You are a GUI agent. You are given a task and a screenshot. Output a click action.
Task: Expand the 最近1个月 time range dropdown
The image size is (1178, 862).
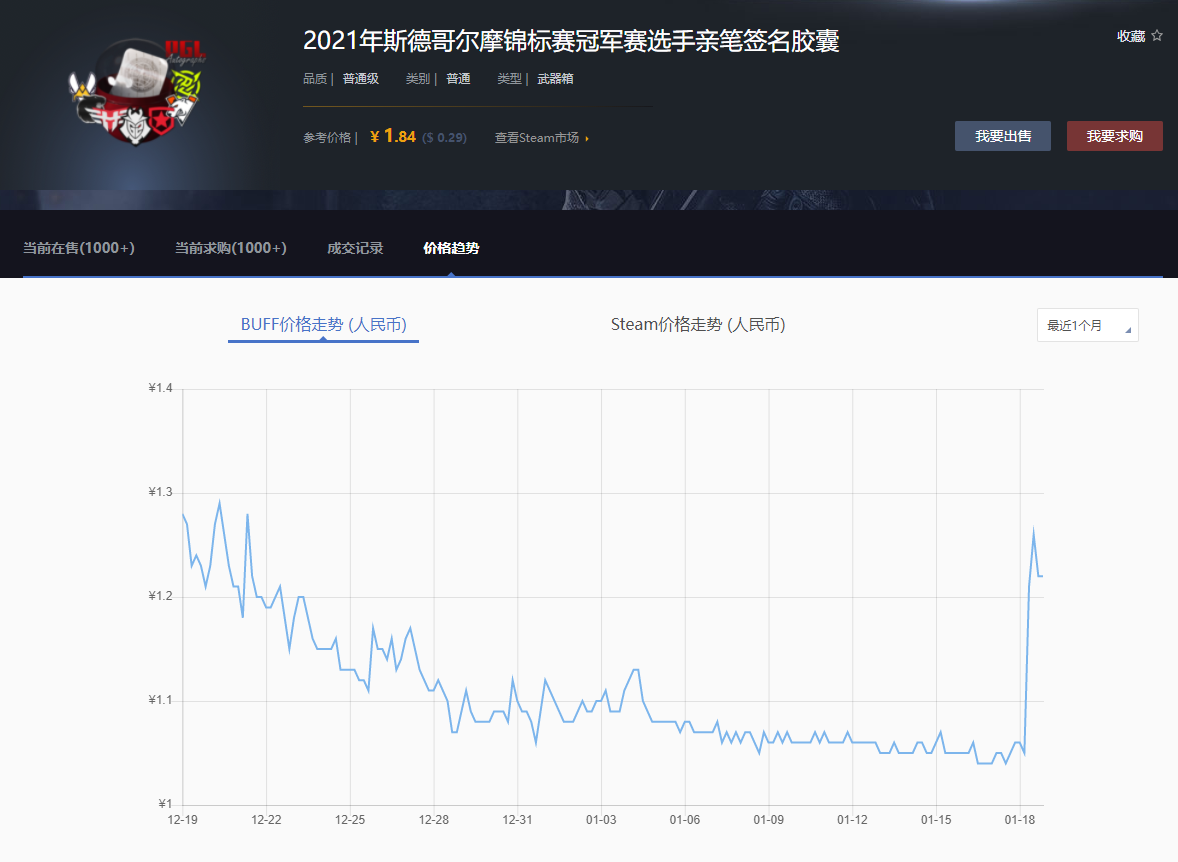pos(1087,325)
